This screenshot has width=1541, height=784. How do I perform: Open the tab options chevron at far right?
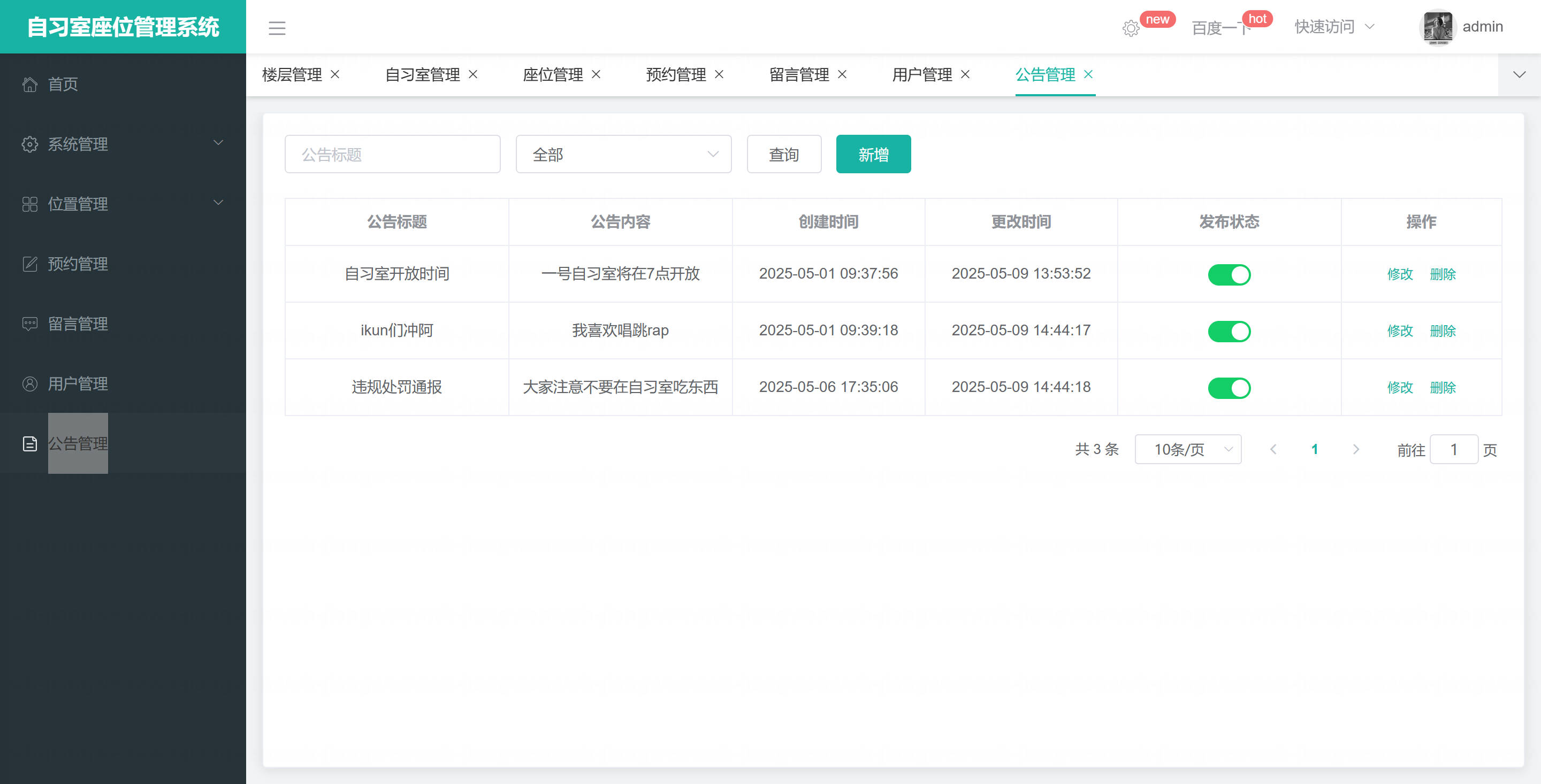point(1520,75)
